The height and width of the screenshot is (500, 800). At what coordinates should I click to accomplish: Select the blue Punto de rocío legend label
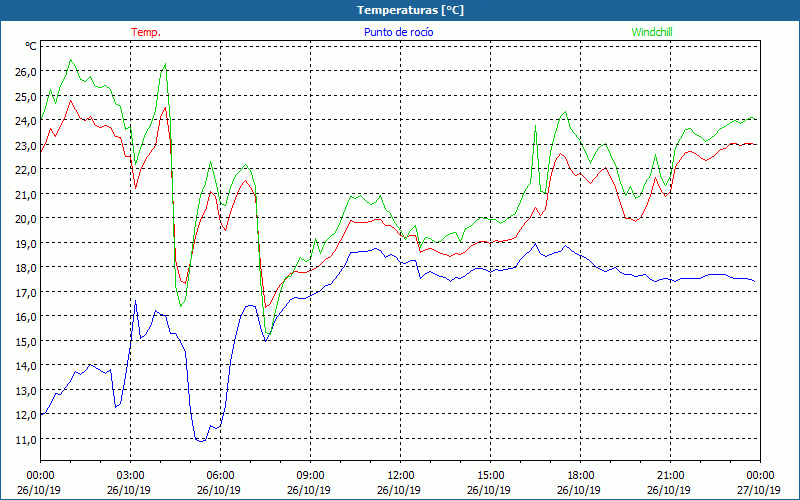398,32
